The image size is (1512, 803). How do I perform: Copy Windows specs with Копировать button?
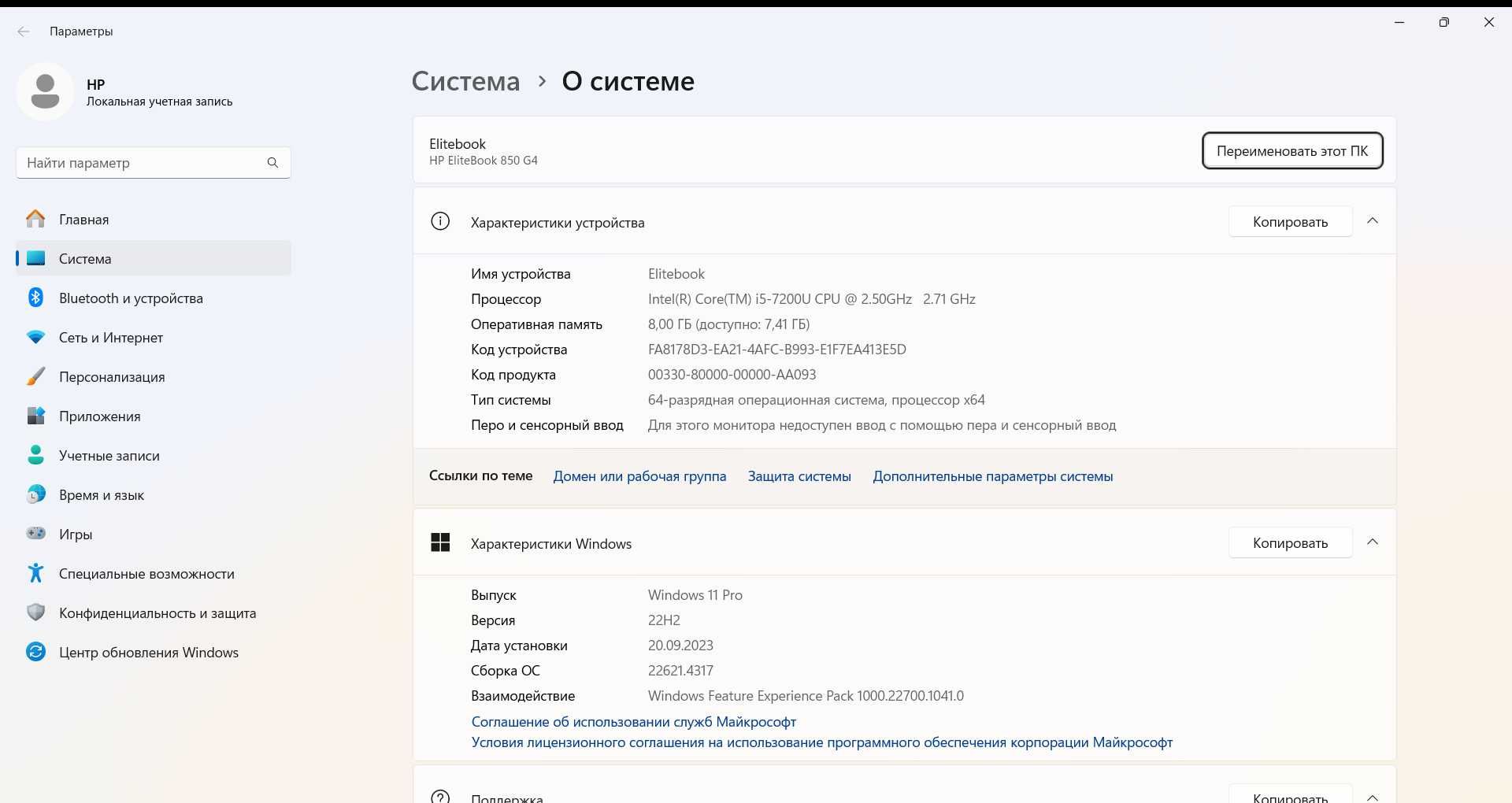(1290, 542)
